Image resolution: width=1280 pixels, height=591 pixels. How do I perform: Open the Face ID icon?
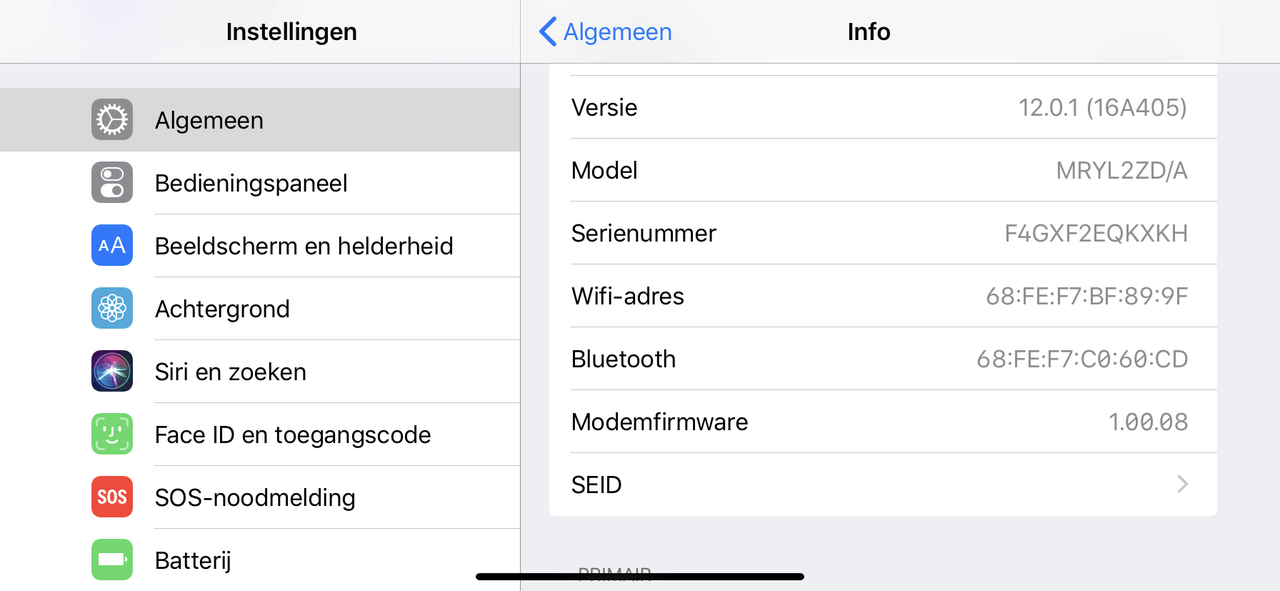point(112,435)
